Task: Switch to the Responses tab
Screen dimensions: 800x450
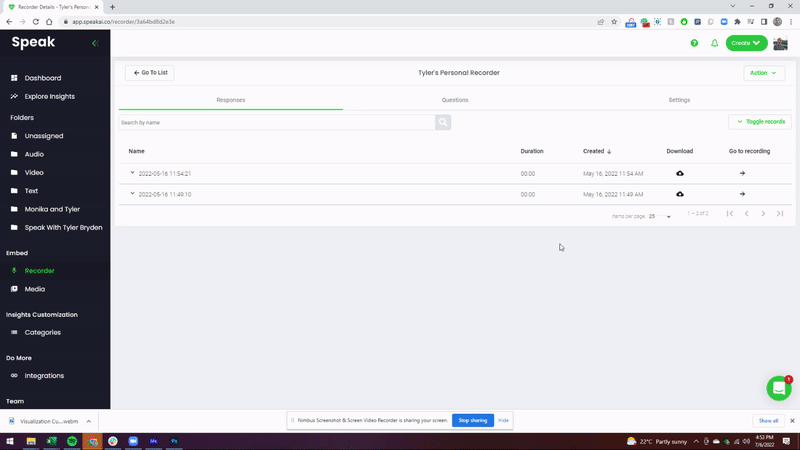Action: tap(231, 100)
